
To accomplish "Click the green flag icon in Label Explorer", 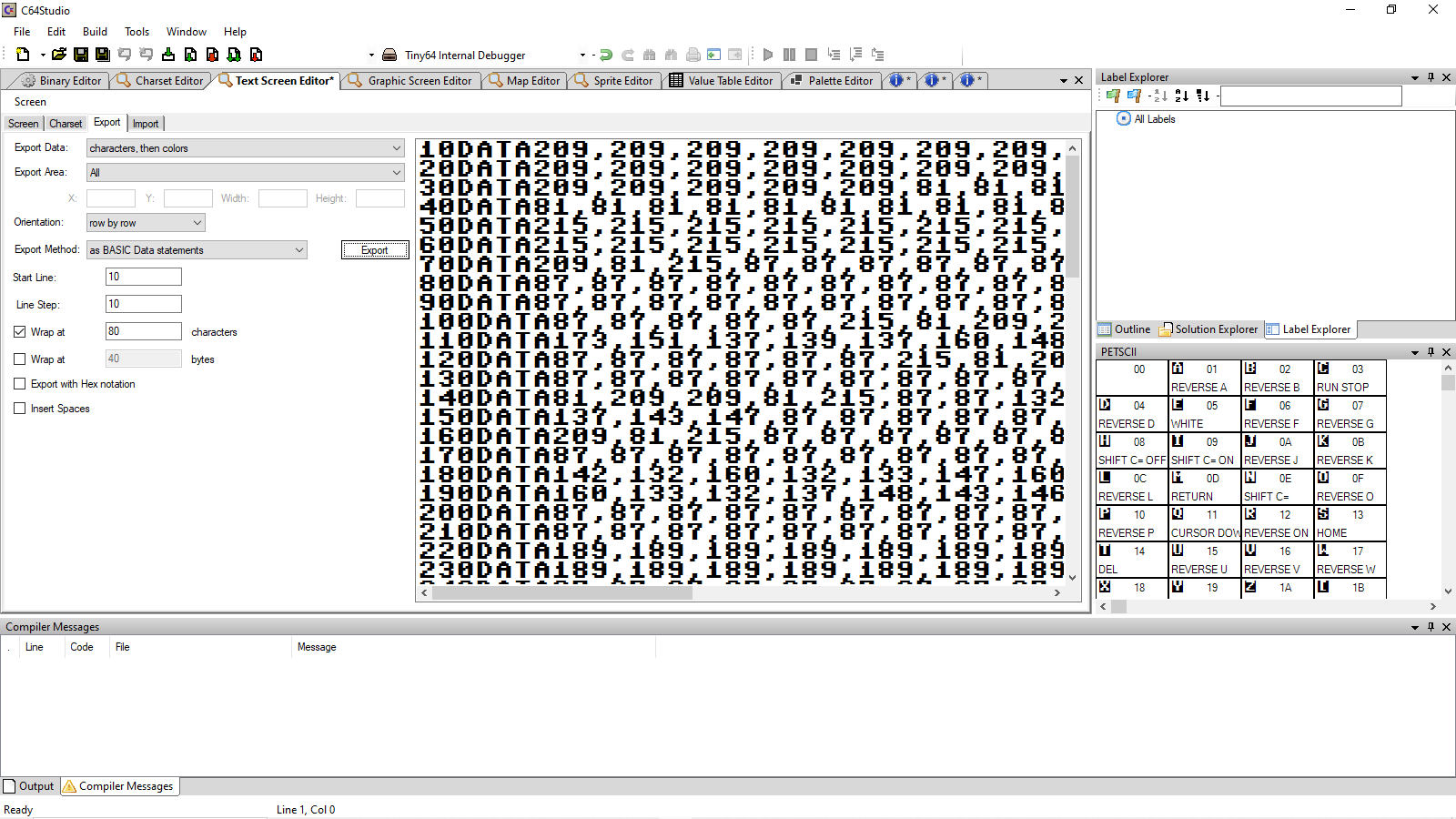I will [x=1113, y=96].
